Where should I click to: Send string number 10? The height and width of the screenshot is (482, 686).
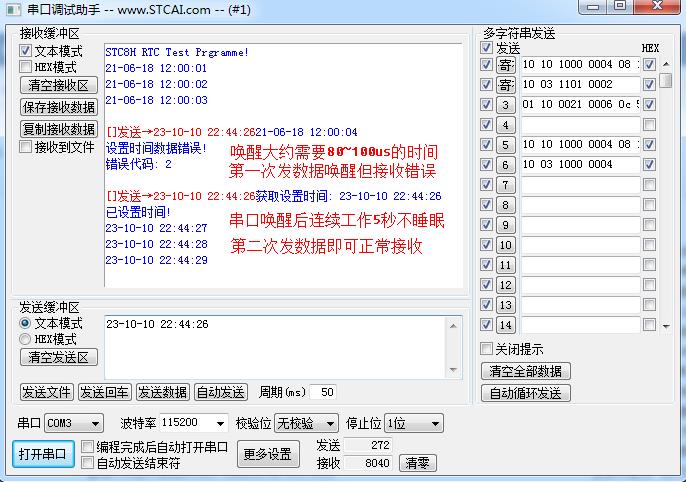tap(505, 245)
